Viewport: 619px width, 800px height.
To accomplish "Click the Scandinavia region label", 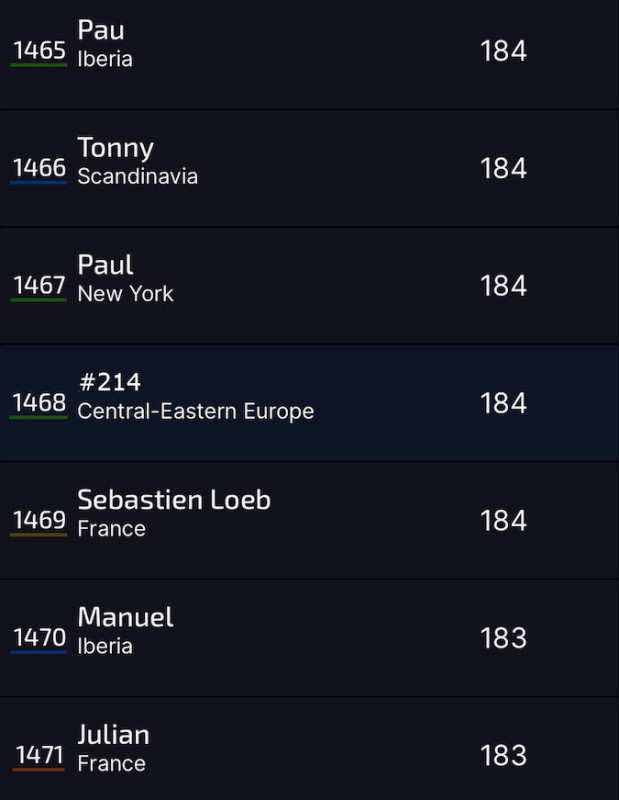I will (138, 177).
